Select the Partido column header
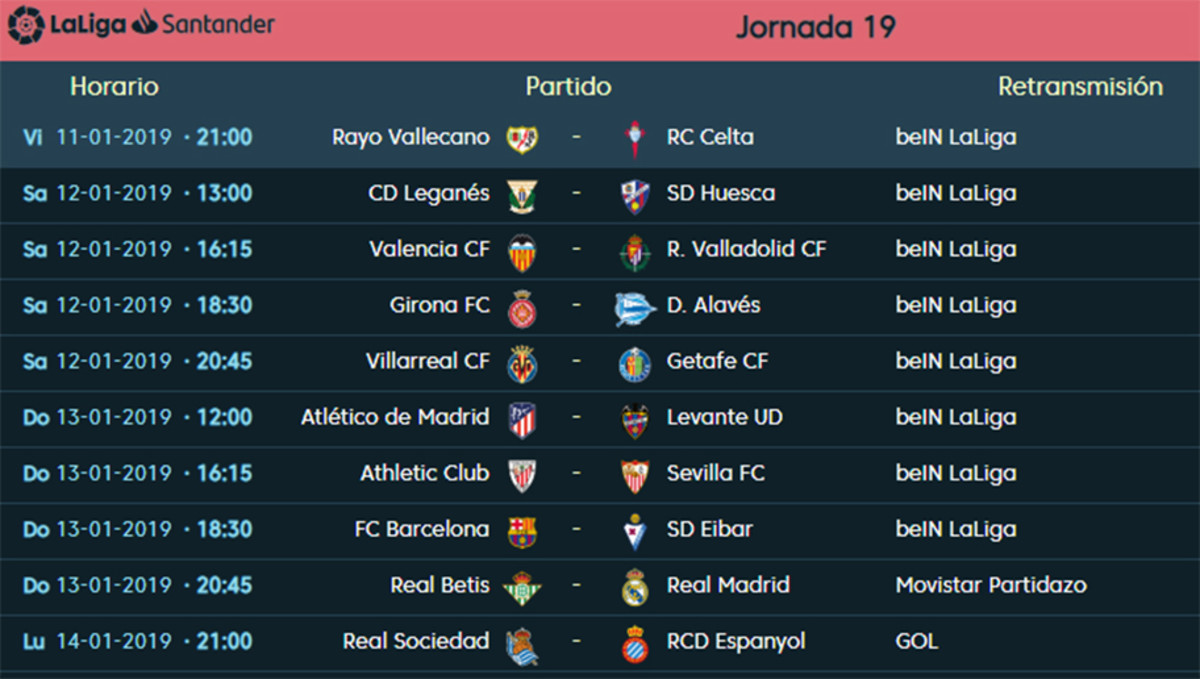The image size is (1200, 679). [x=568, y=87]
